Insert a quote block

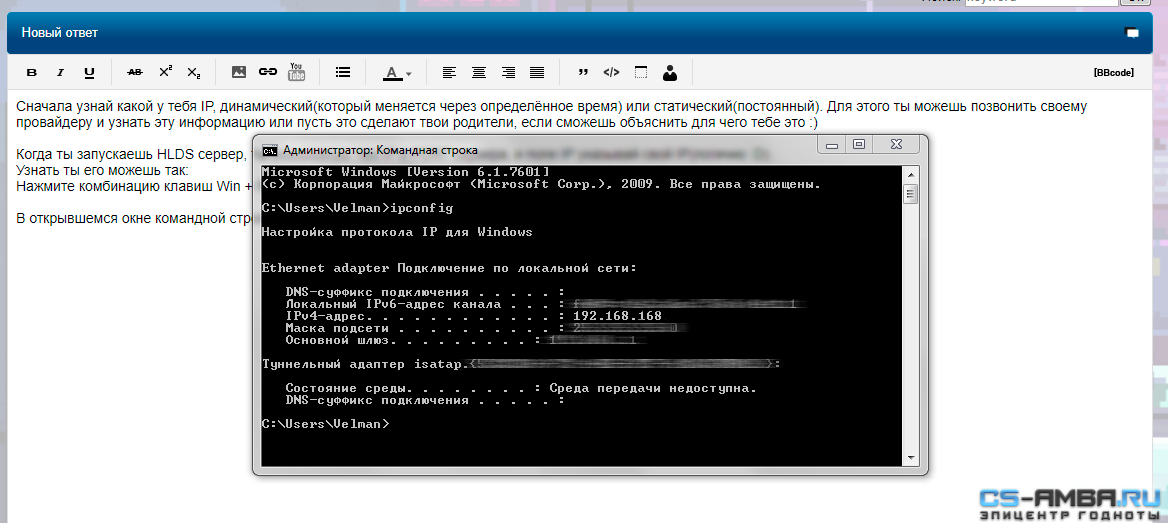click(x=583, y=72)
